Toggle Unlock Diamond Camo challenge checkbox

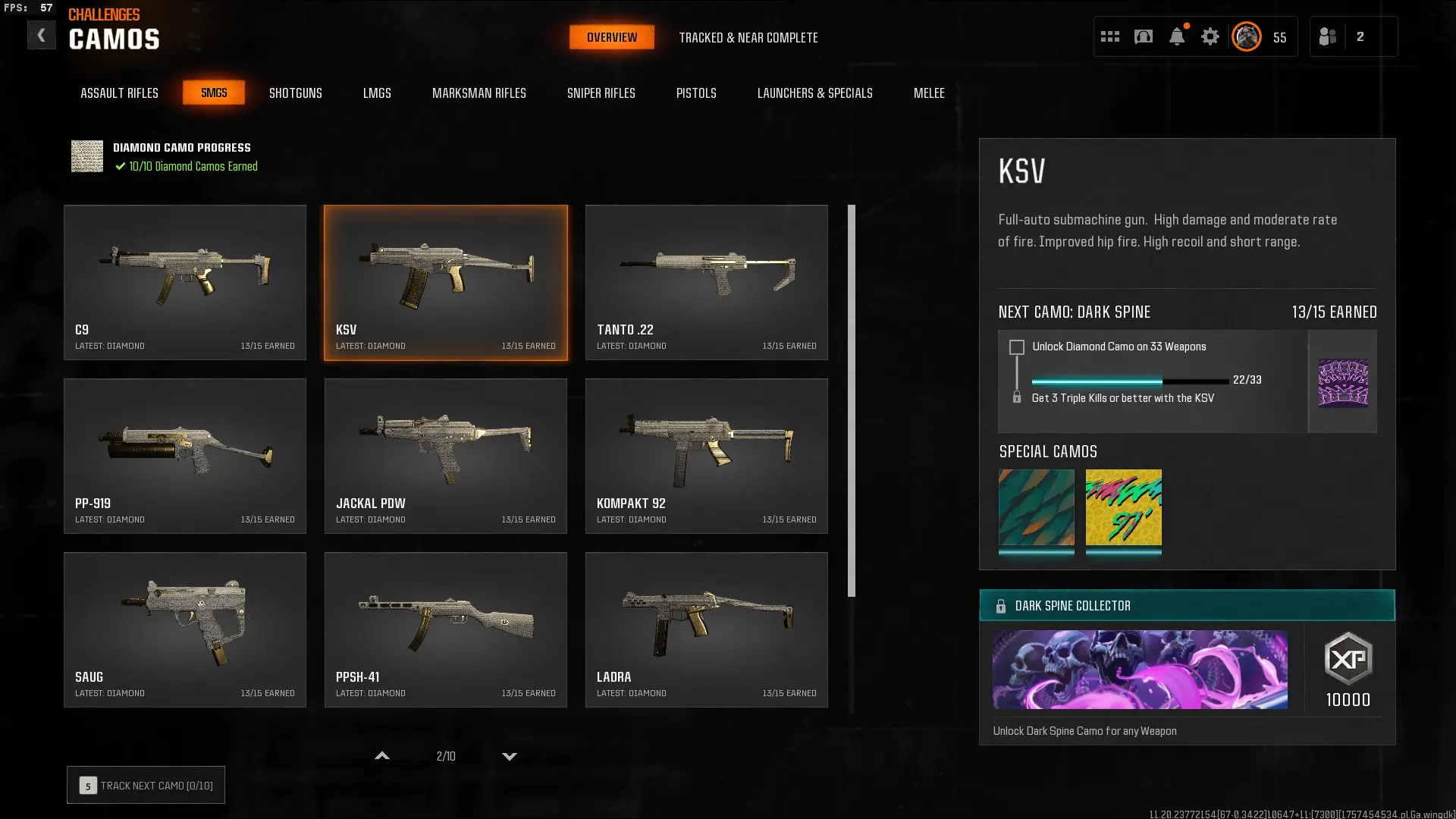[1017, 347]
